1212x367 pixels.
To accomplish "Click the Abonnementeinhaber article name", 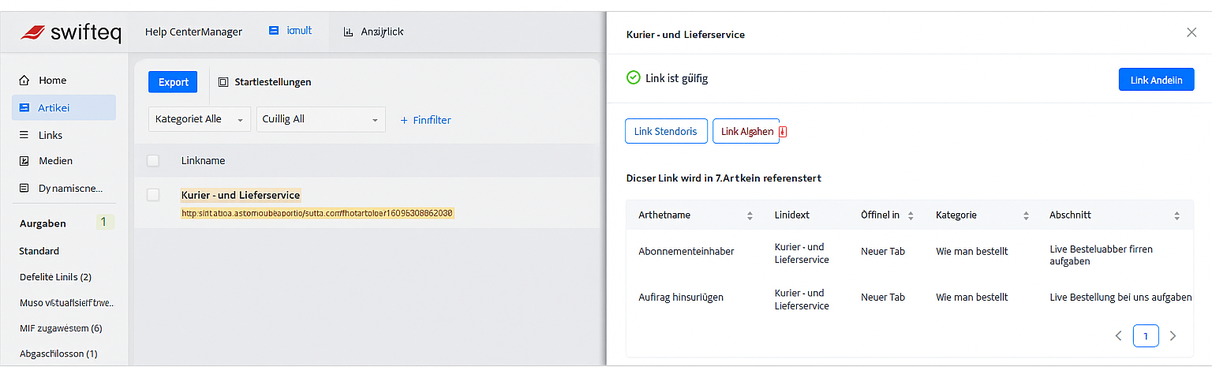I will (686, 251).
